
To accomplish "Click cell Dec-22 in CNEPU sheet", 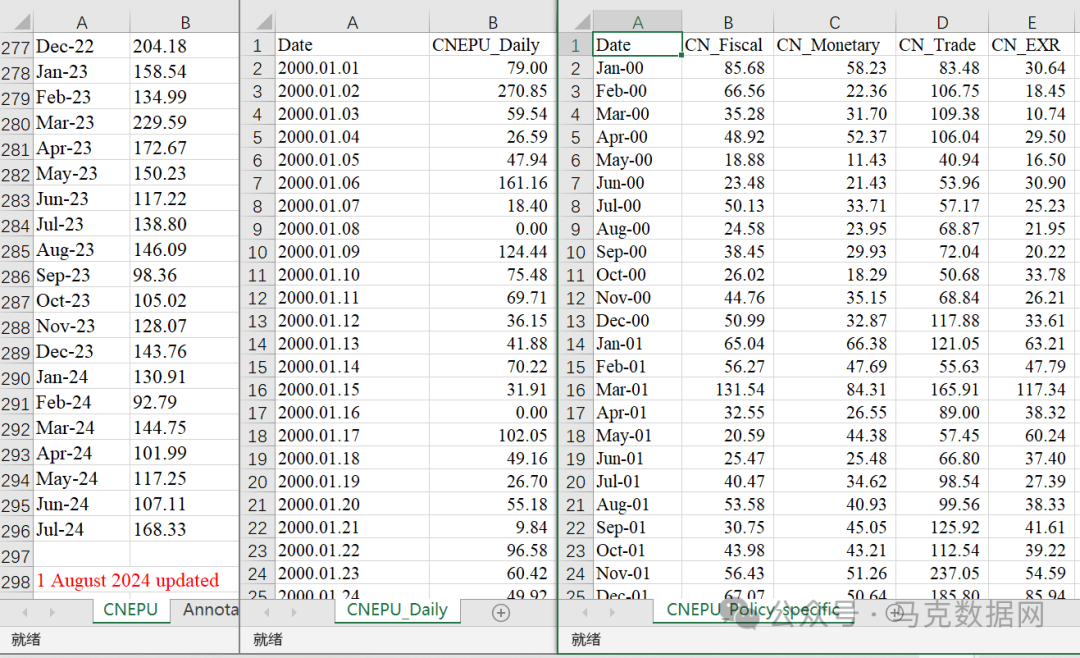I will click(81, 47).
